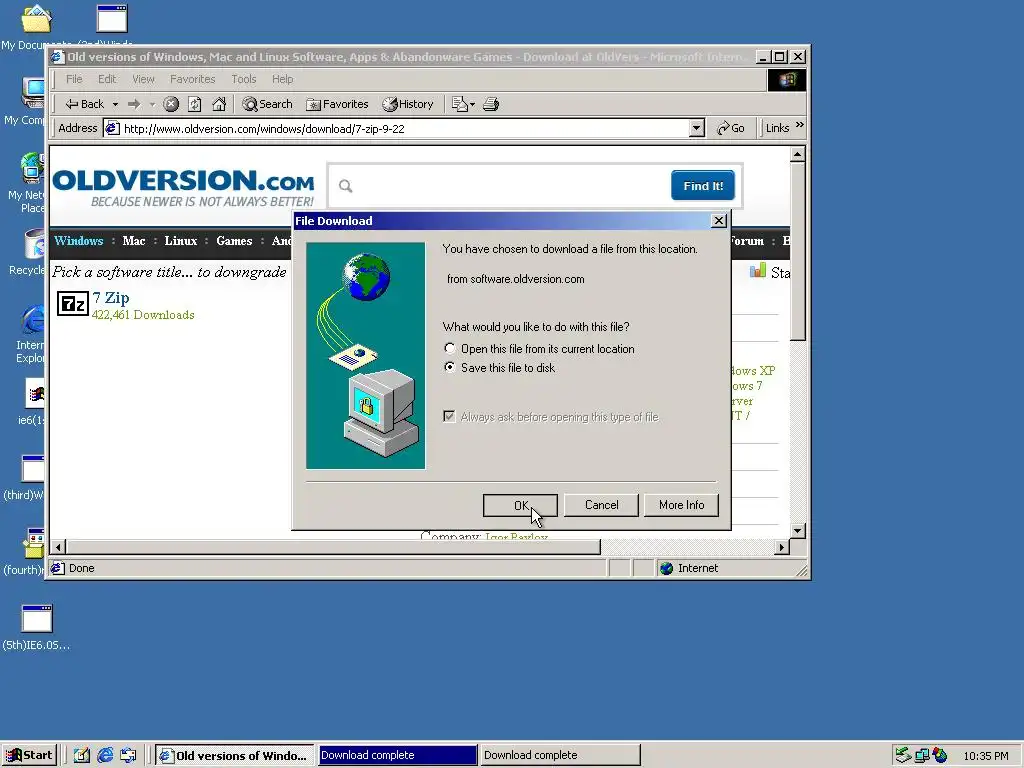Open the Mac tab on site navigation
This screenshot has width=1024, height=768.
tap(134, 241)
